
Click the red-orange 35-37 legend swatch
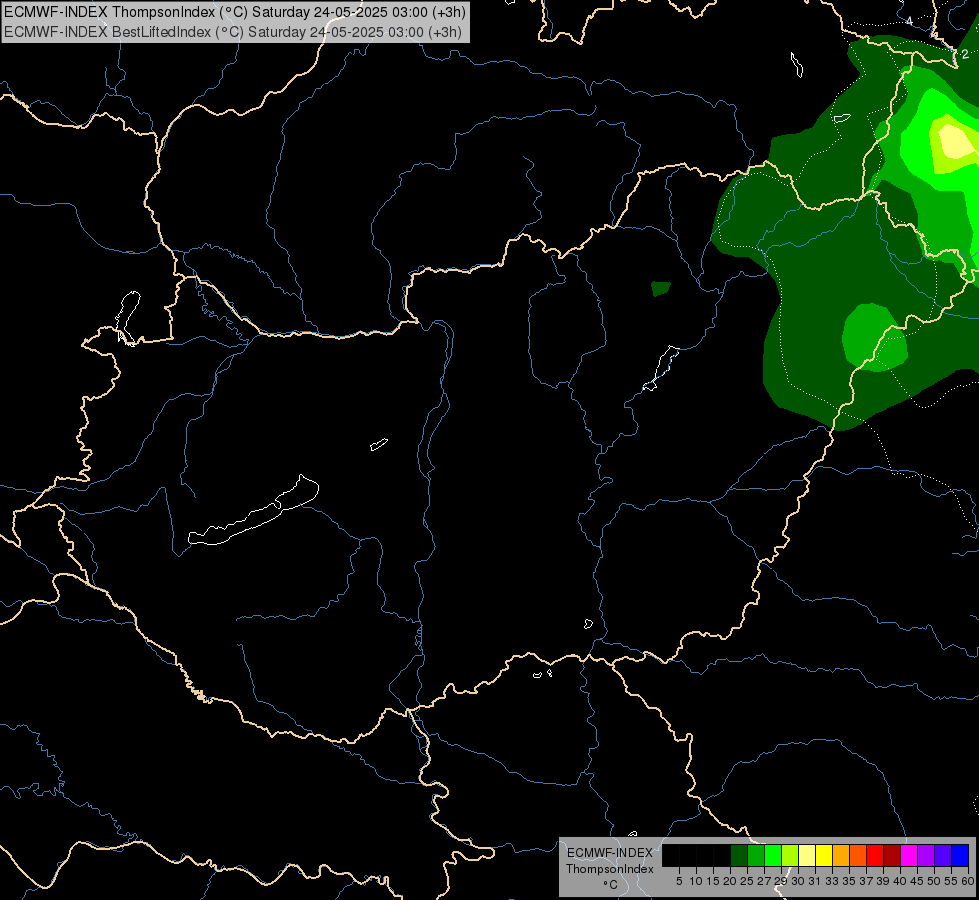pos(858,855)
